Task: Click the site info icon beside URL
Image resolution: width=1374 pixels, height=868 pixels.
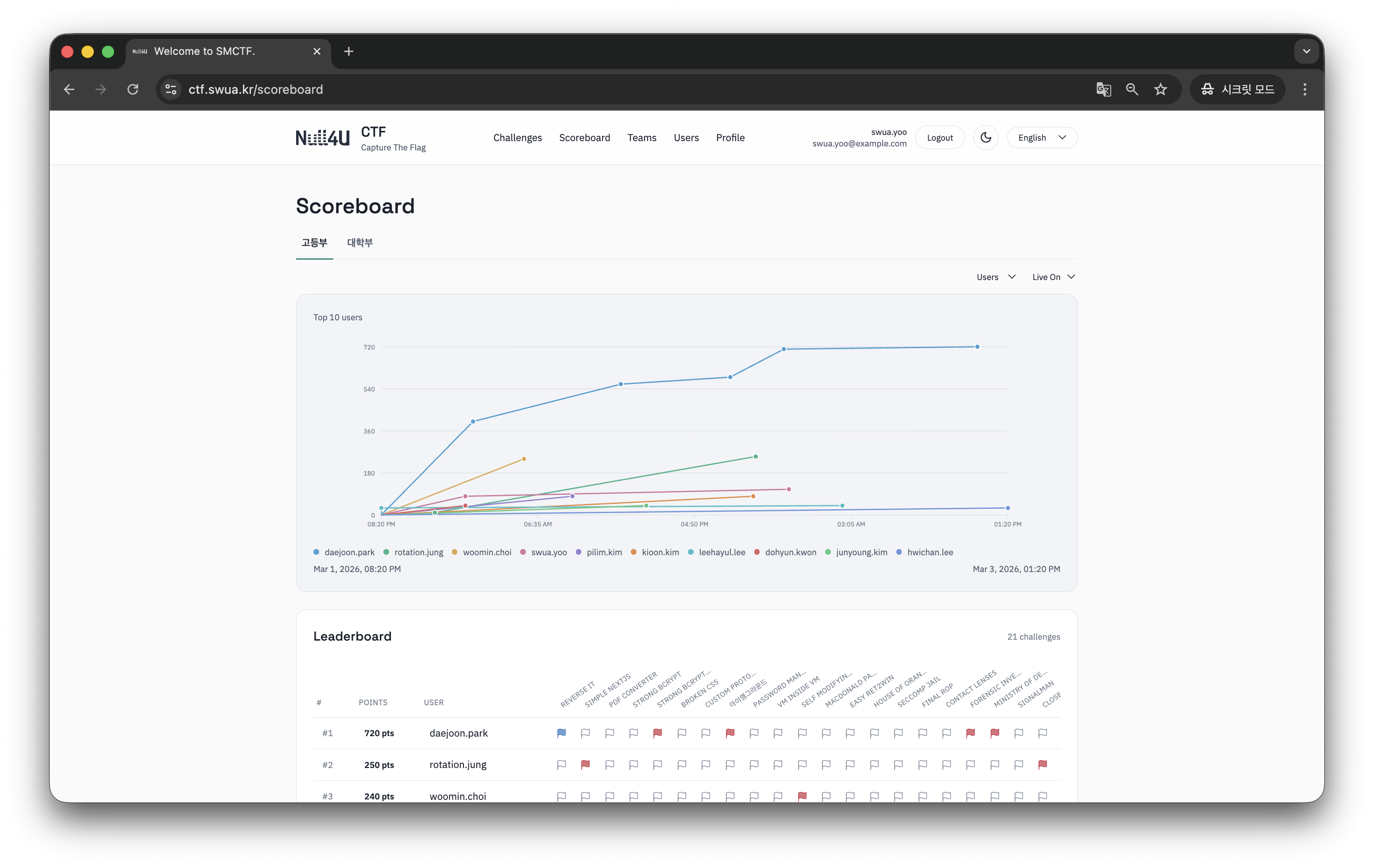Action: coord(170,89)
